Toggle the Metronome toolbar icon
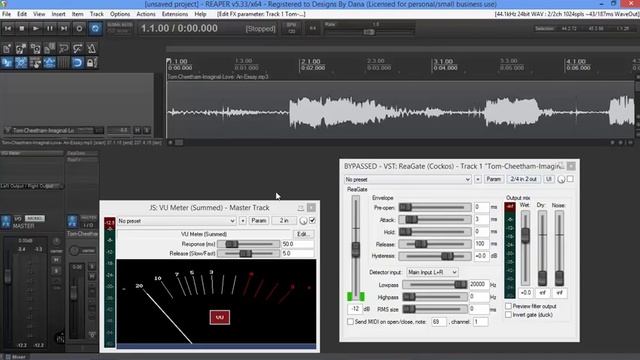640x360 pixels. [91, 49]
